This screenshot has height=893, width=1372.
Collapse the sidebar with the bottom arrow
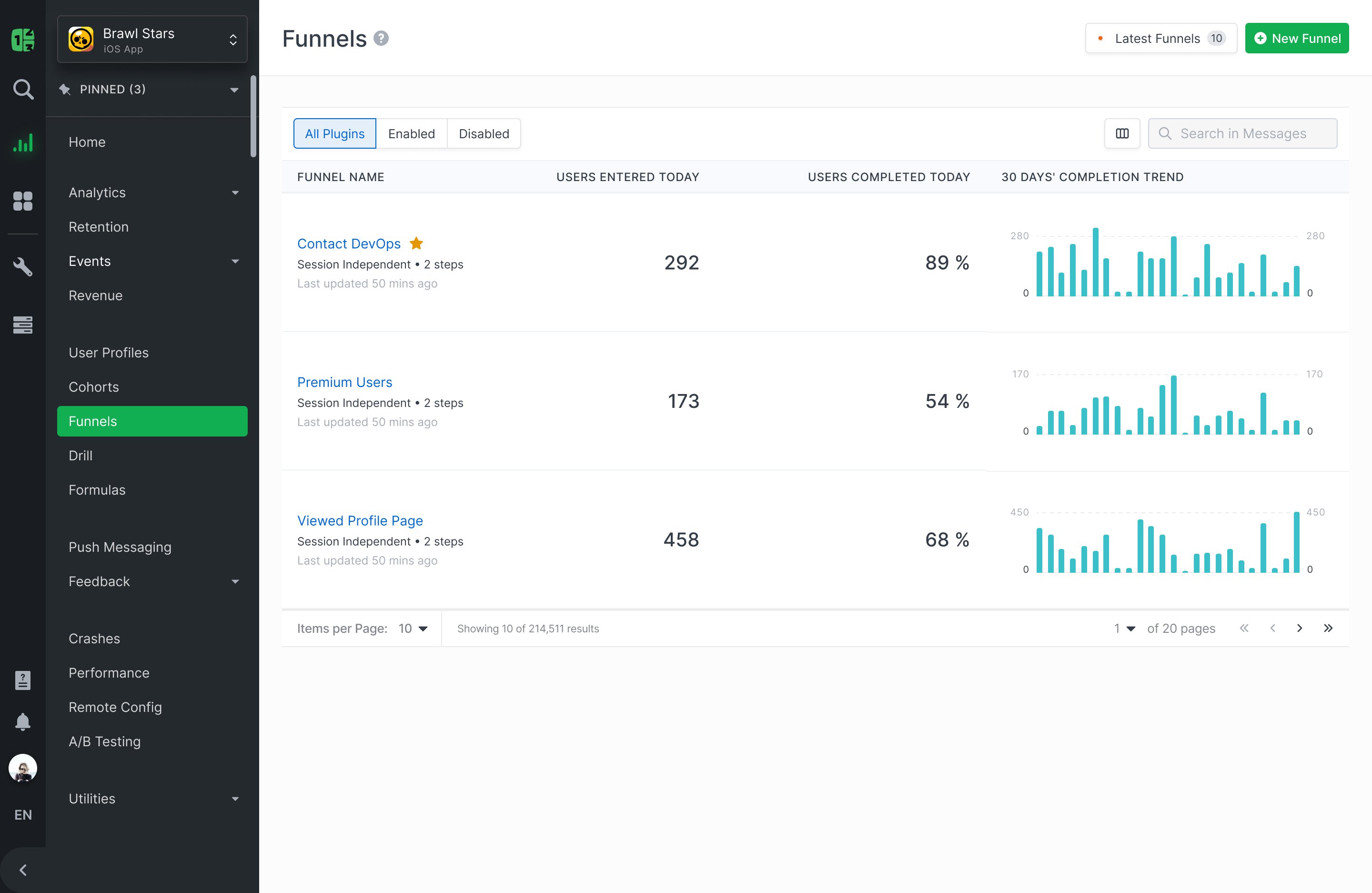point(23,870)
